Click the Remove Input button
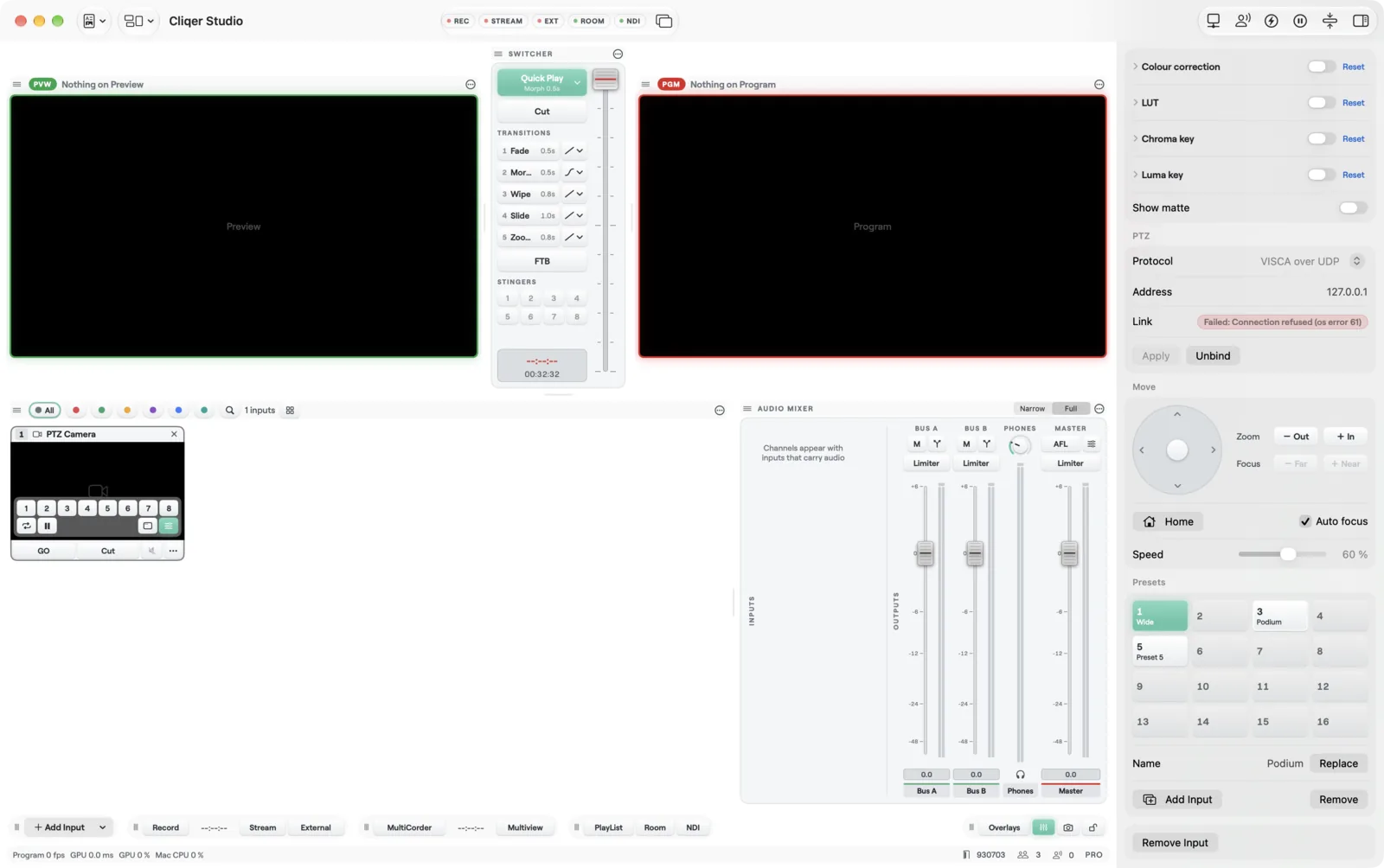This screenshot has height=868, width=1384. pyautogui.click(x=1175, y=843)
